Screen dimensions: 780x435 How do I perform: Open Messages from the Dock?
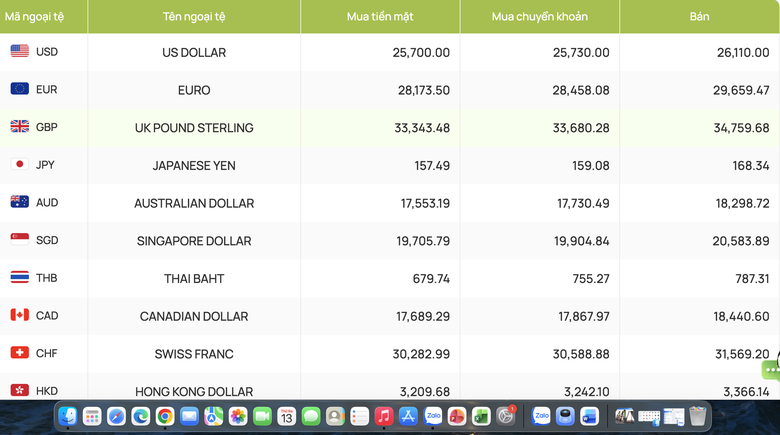pos(311,416)
